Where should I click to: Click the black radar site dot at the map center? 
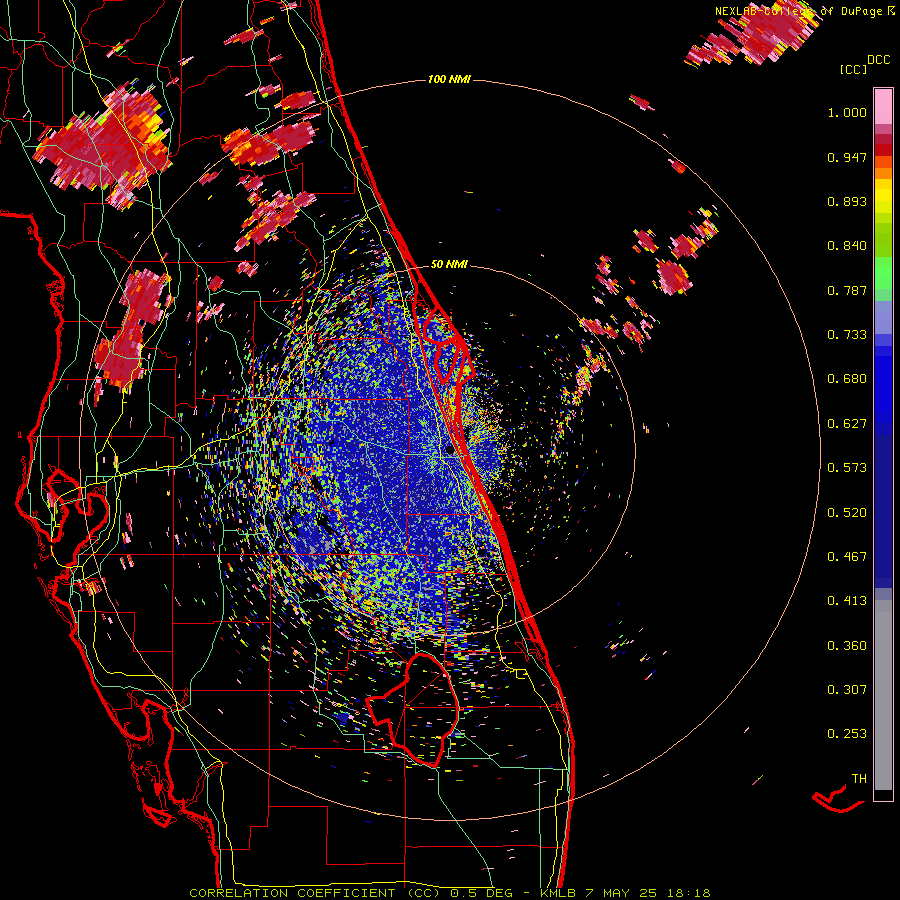pyautogui.click(x=450, y=451)
